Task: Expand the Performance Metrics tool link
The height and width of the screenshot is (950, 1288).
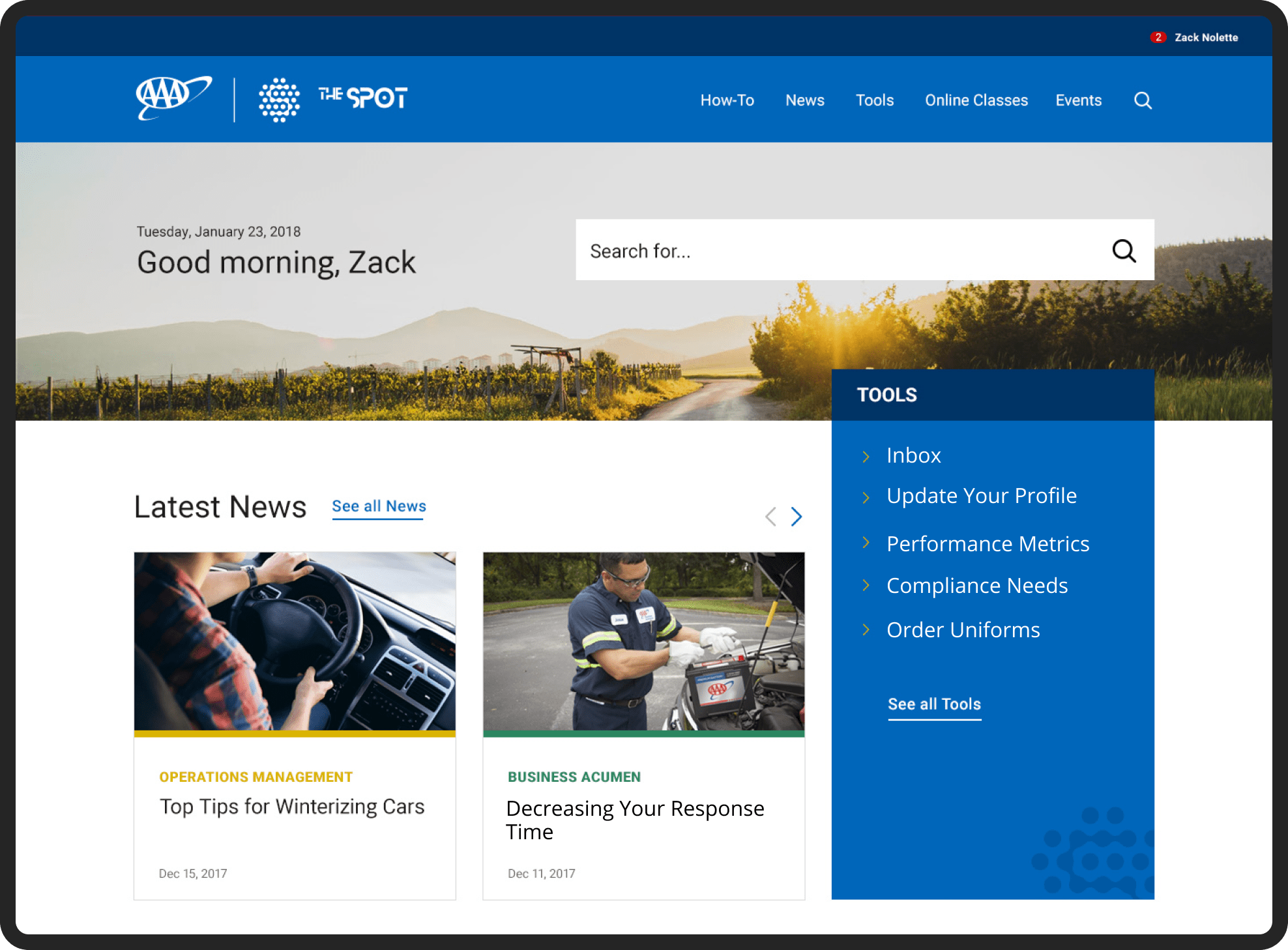Action: pyautogui.click(x=987, y=543)
